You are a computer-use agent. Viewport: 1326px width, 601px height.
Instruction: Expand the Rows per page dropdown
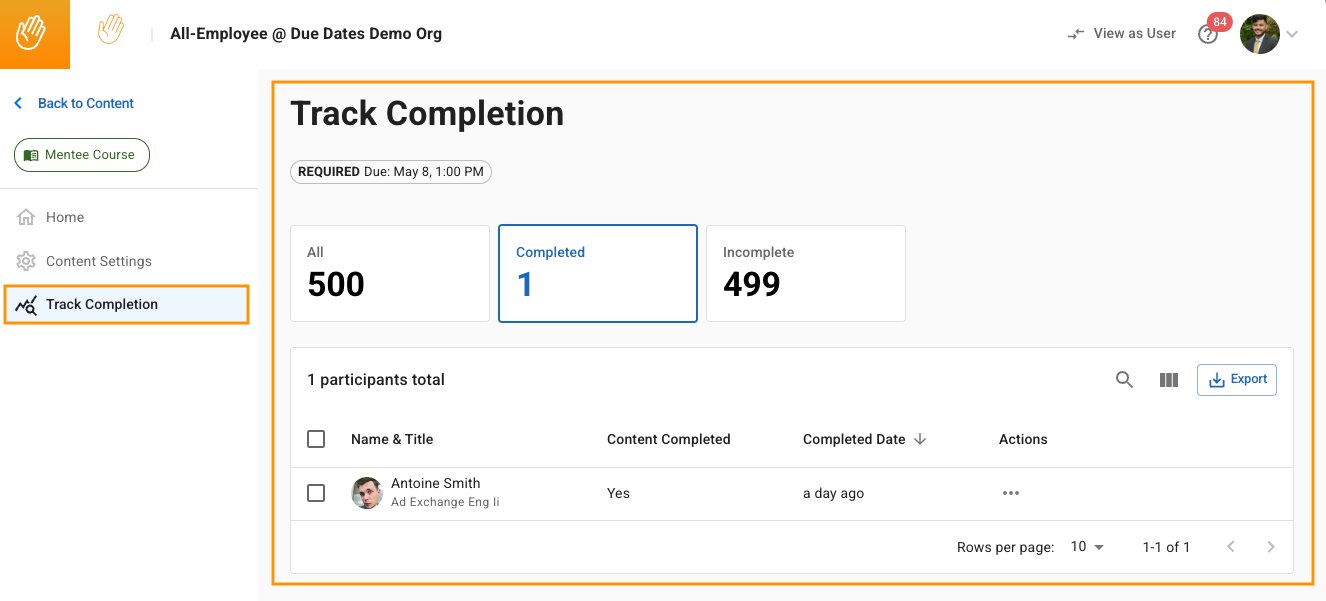[1087, 547]
